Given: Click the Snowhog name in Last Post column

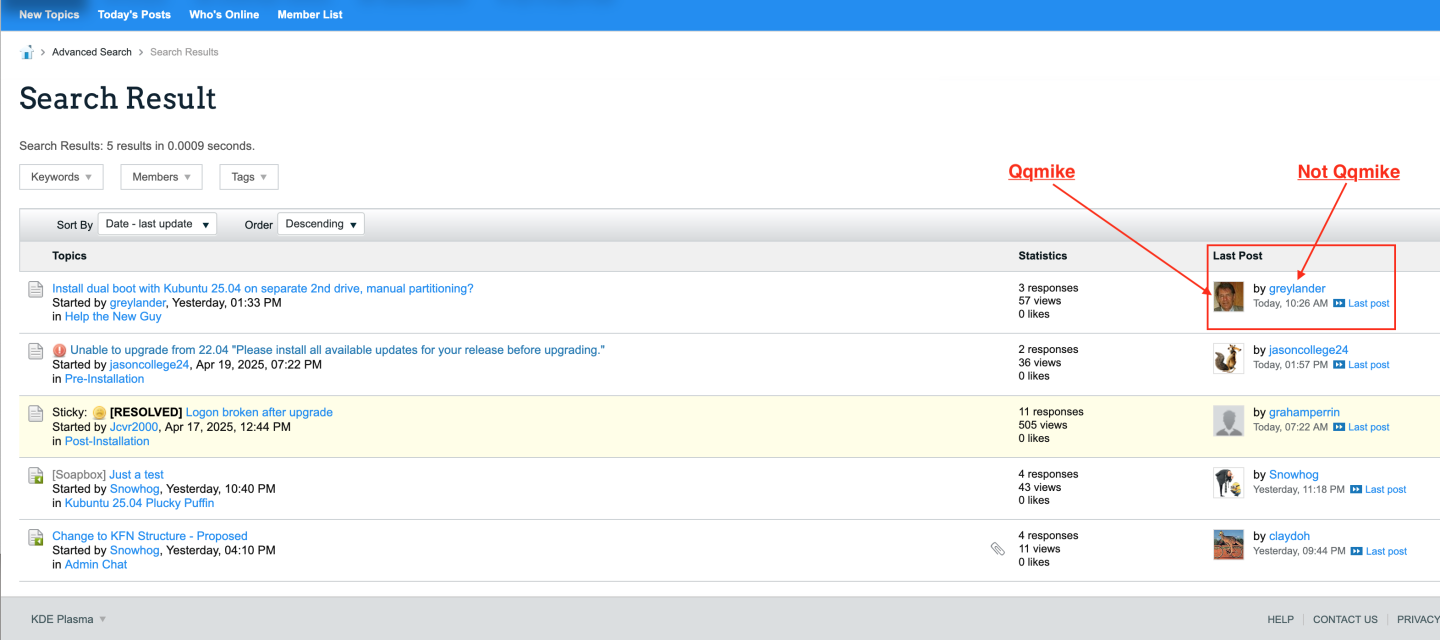Looking at the screenshot, I should pos(1294,475).
